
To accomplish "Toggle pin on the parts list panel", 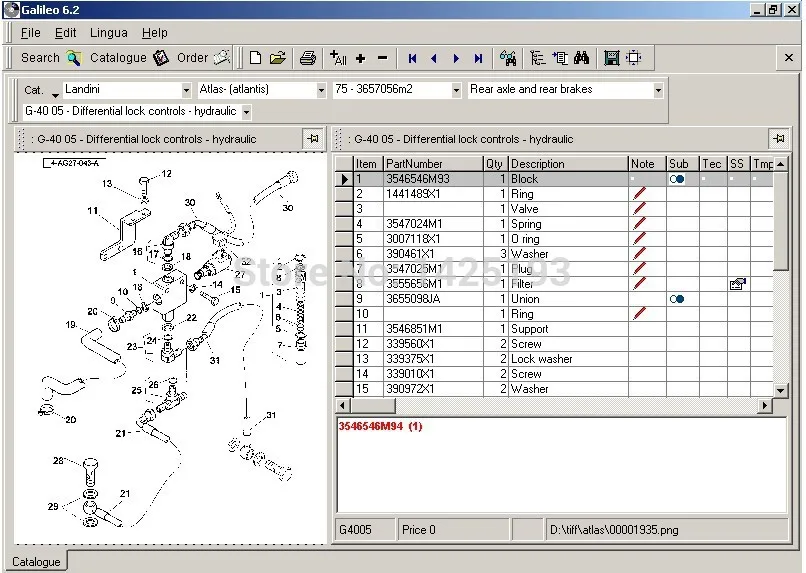I will tap(778, 139).
